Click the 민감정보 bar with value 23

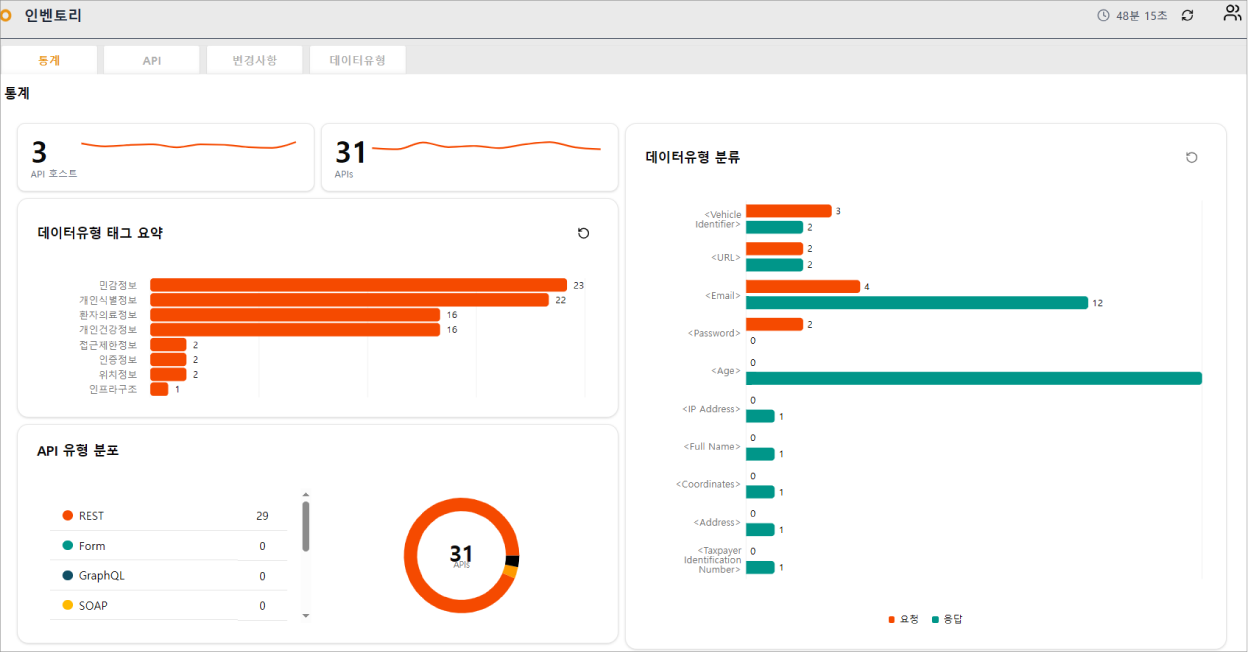(x=358, y=285)
